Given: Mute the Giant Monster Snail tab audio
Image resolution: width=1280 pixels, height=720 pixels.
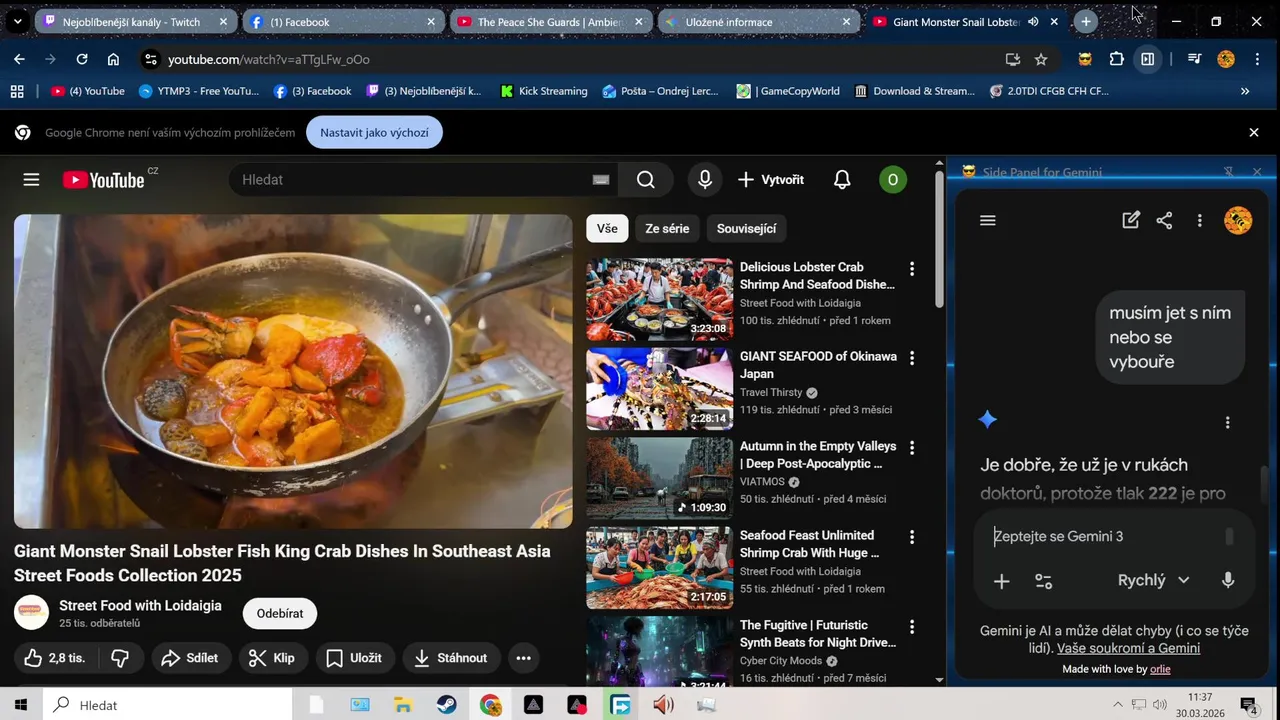Looking at the screenshot, I should click(1033, 21).
